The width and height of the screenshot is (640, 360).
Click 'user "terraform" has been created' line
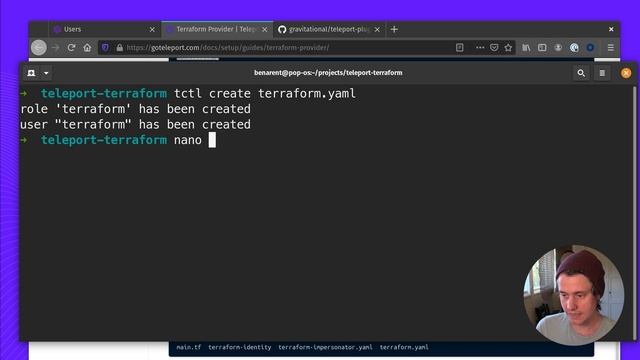(x=136, y=124)
